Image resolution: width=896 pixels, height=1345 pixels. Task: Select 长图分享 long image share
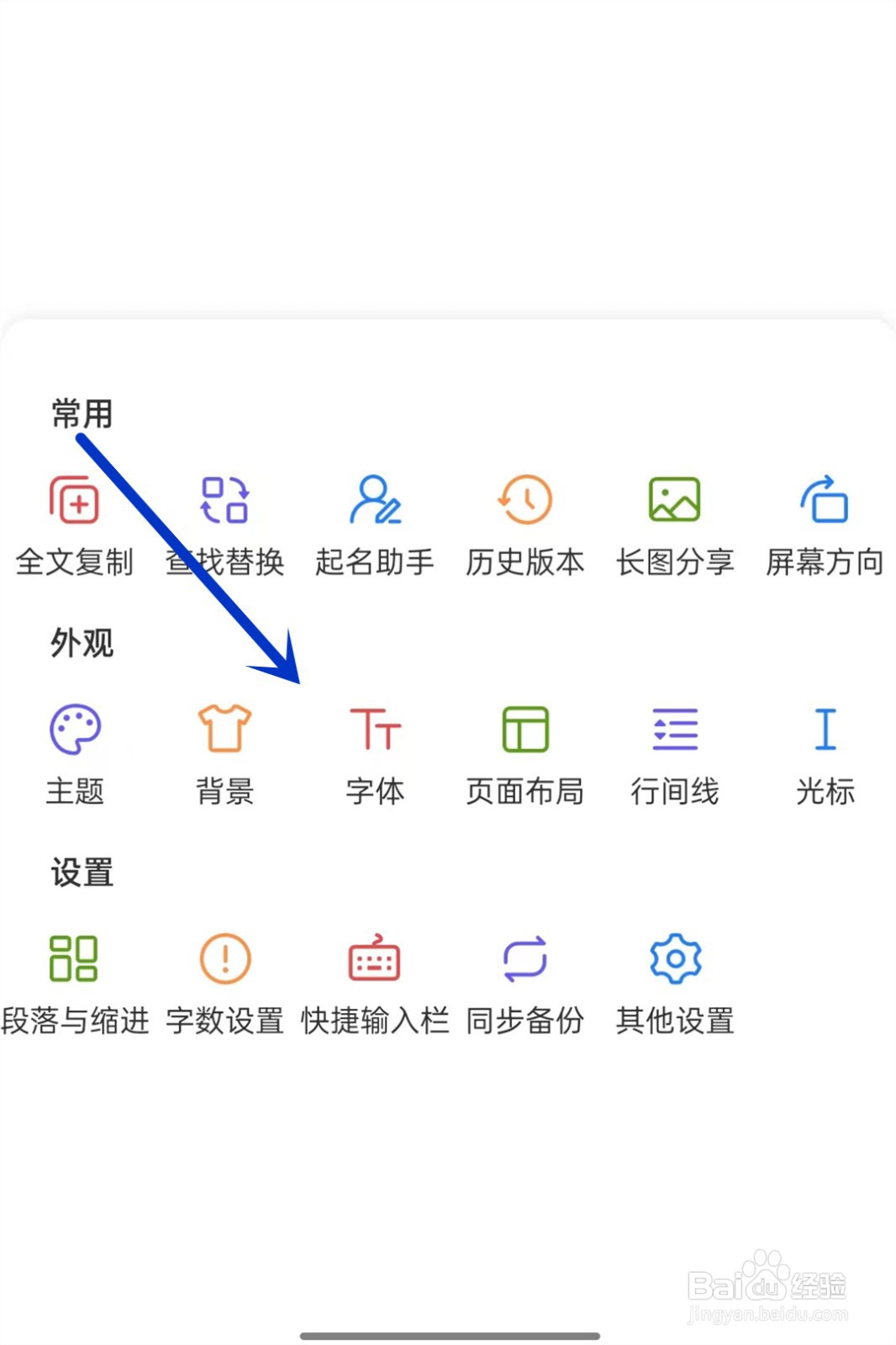(674, 501)
